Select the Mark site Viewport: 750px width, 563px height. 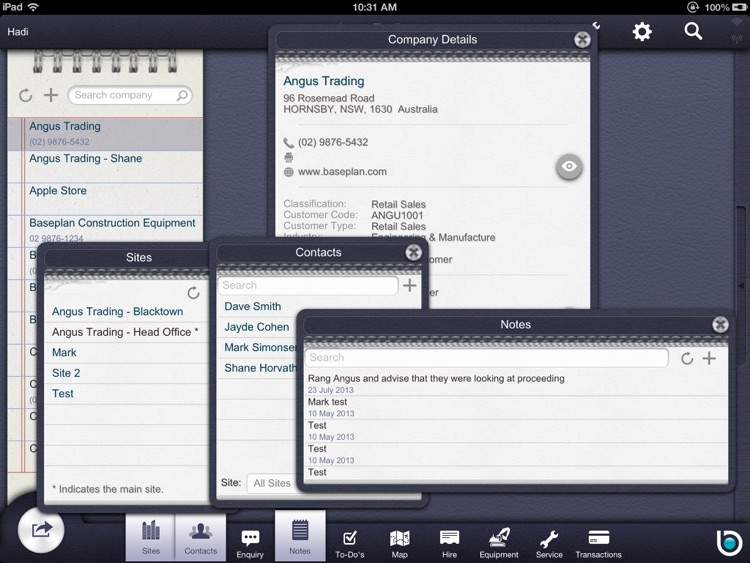click(x=126, y=353)
